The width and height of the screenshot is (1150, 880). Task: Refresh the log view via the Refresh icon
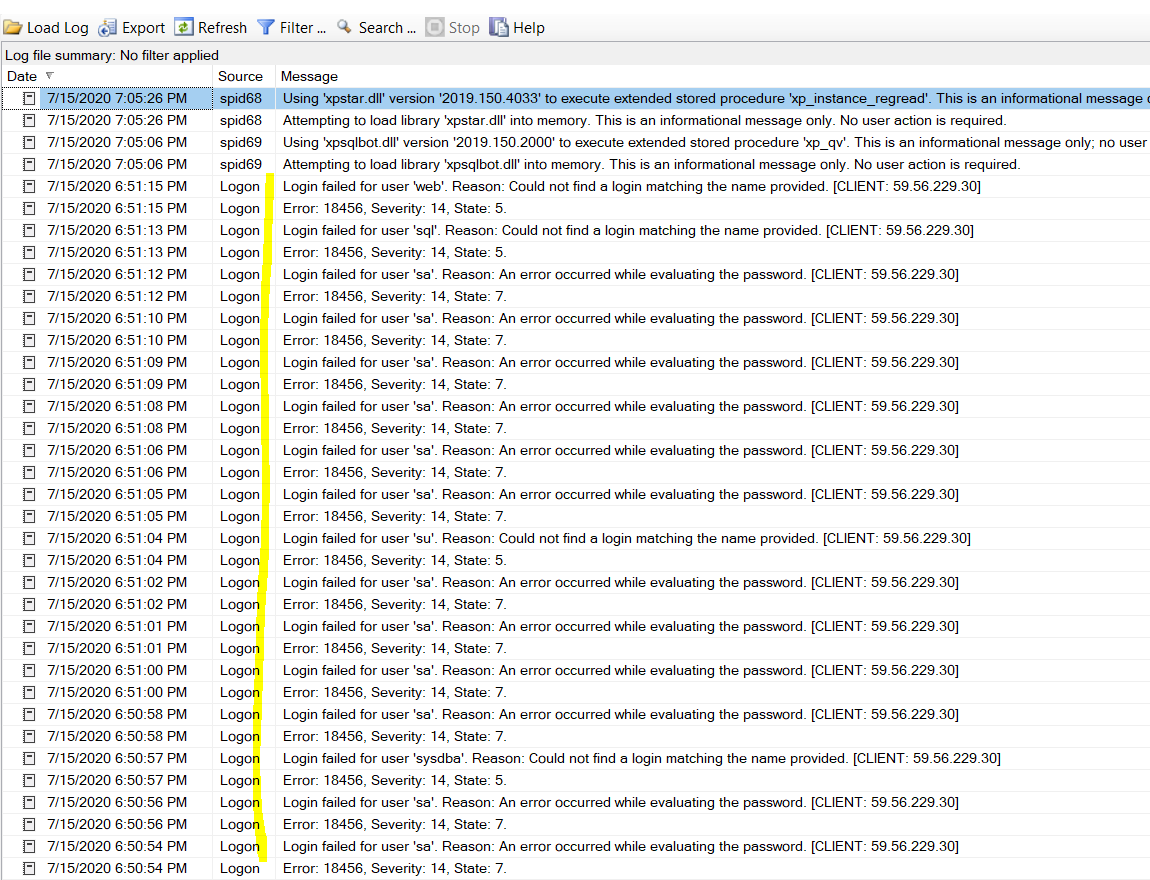[x=185, y=27]
